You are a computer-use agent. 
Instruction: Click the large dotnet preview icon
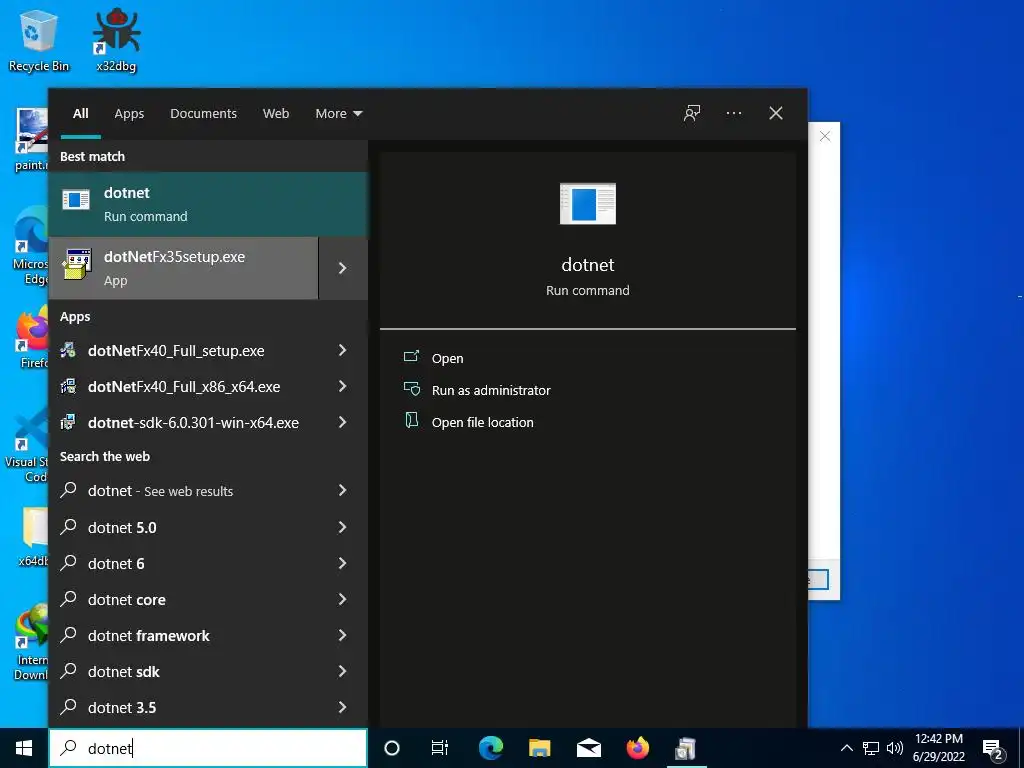pyautogui.click(x=588, y=204)
